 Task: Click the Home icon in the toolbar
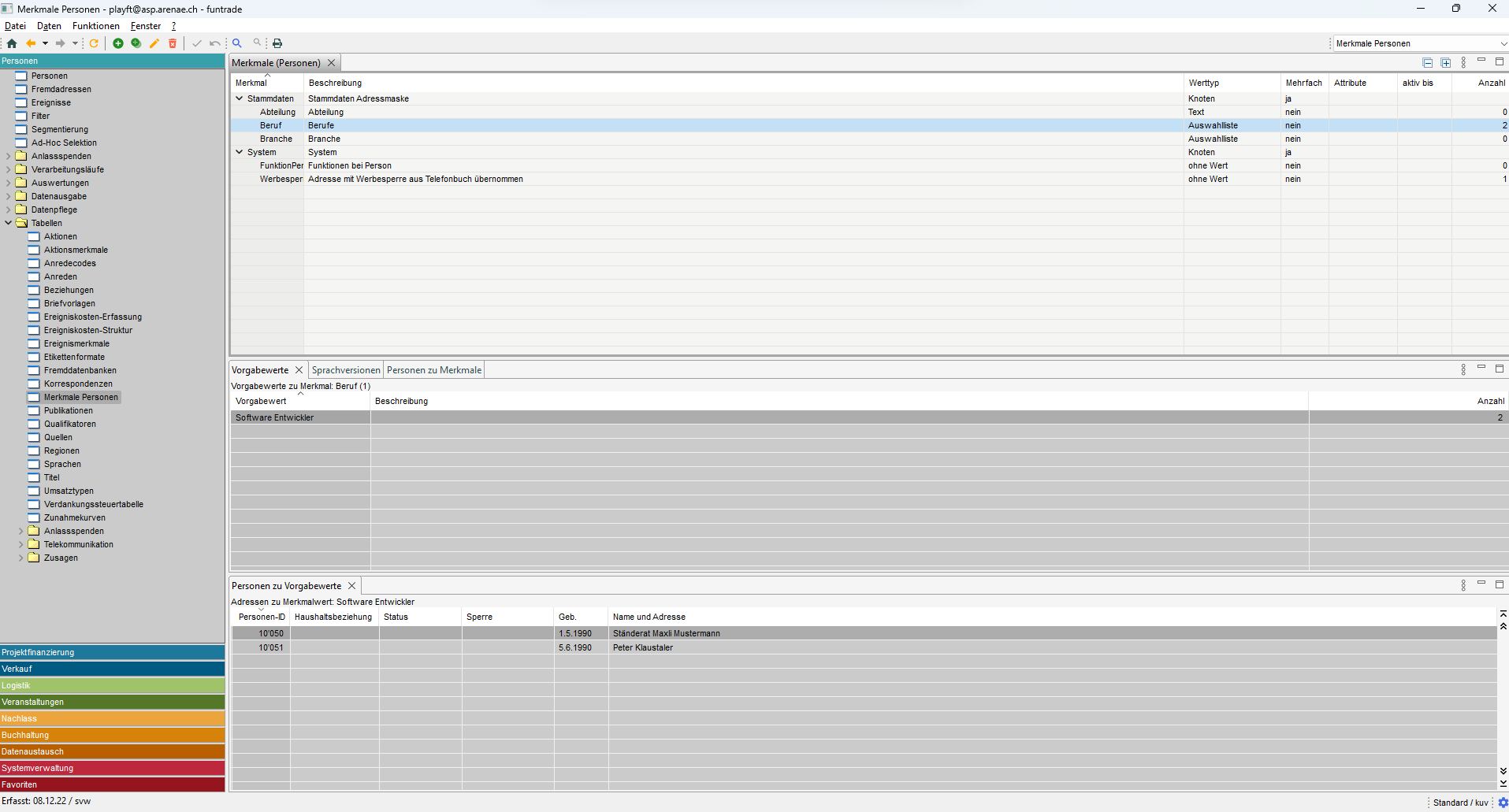[12, 43]
